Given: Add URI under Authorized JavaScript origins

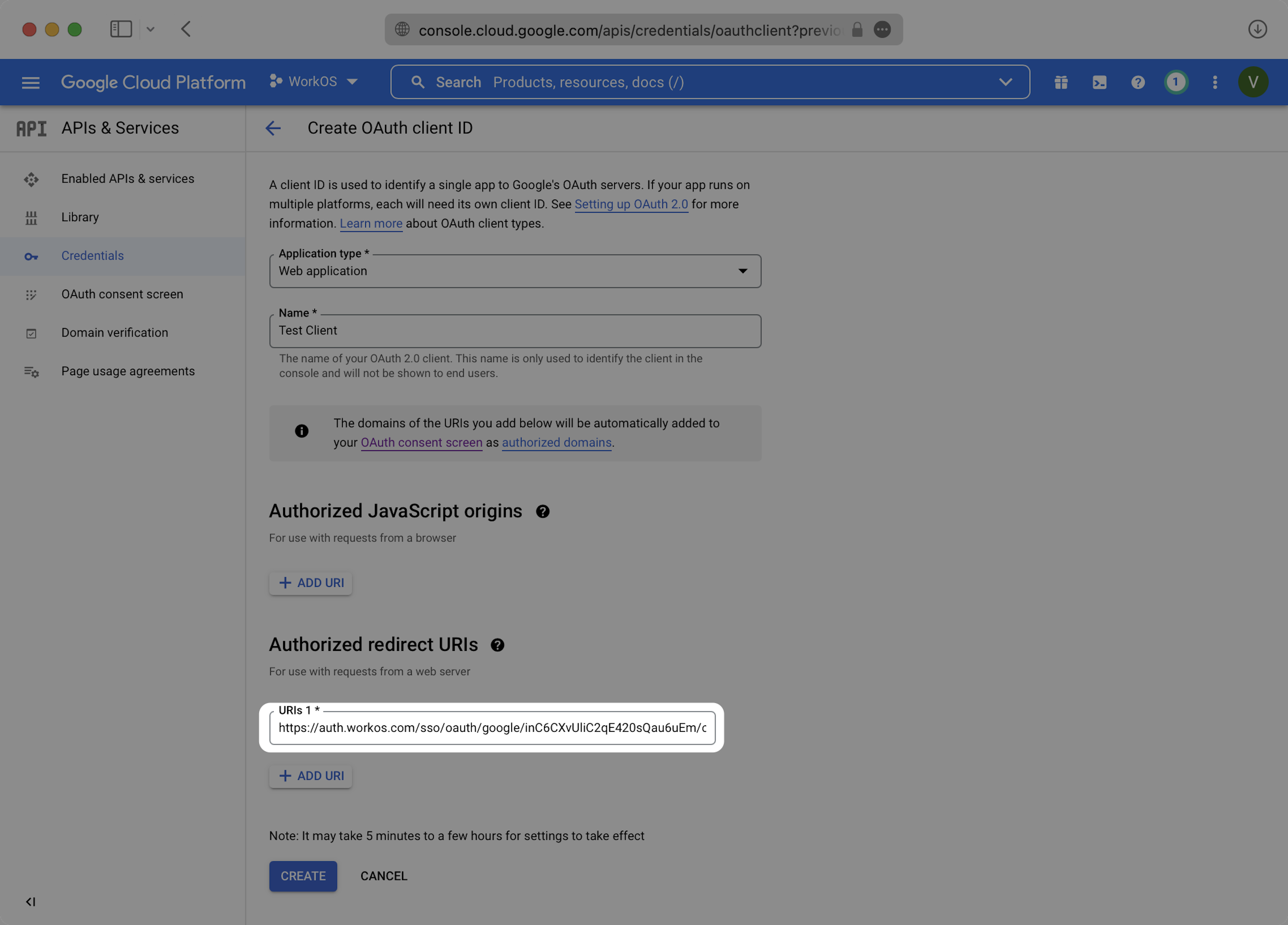Looking at the screenshot, I should tap(311, 583).
